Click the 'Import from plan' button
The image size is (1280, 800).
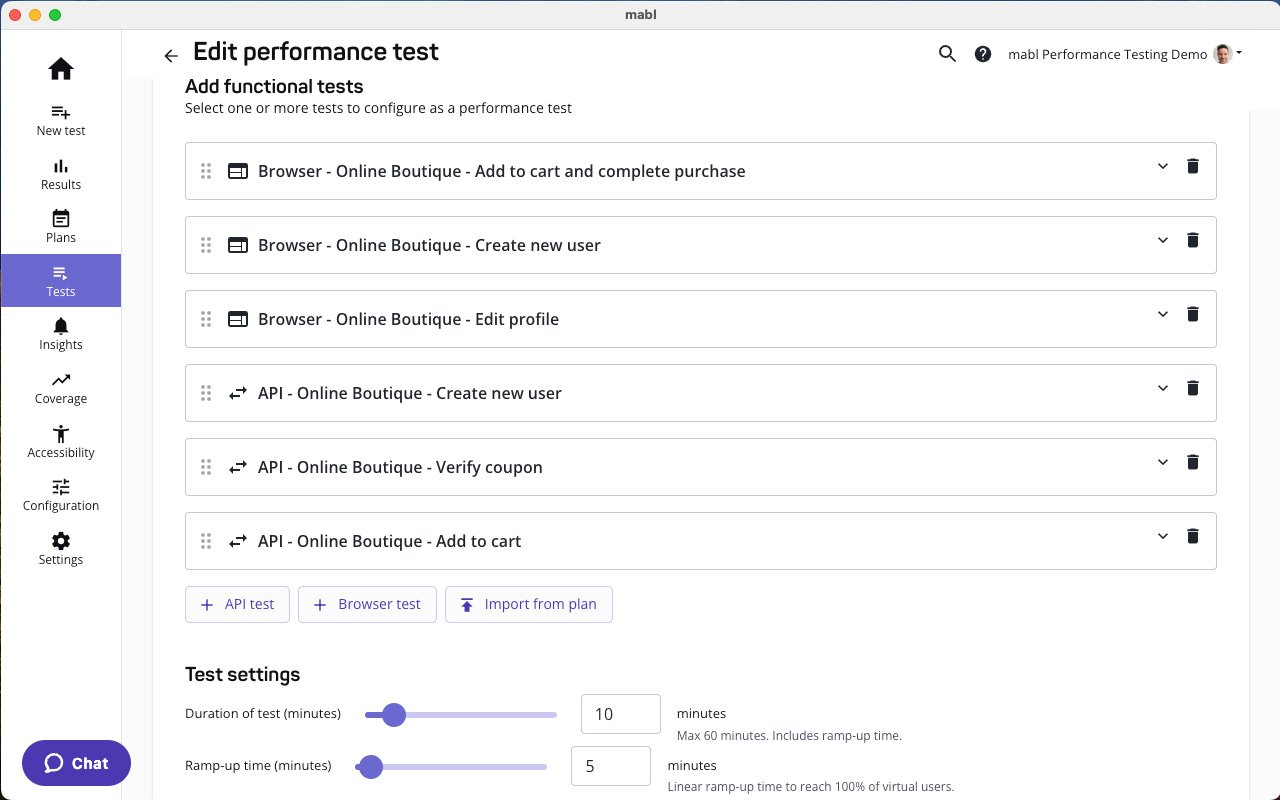point(528,604)
